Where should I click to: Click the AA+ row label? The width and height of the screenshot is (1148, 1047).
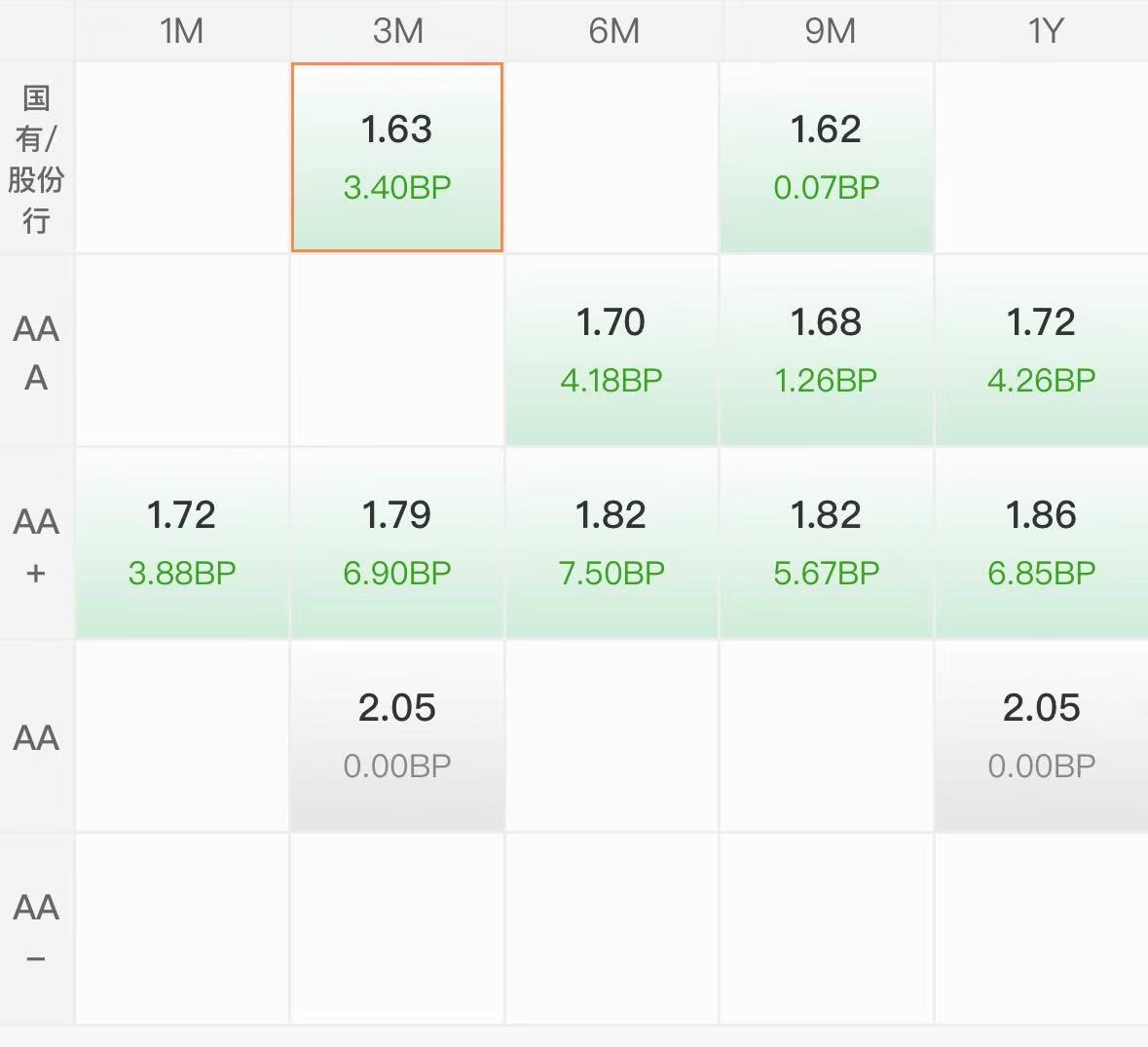[x=36, y=546]
